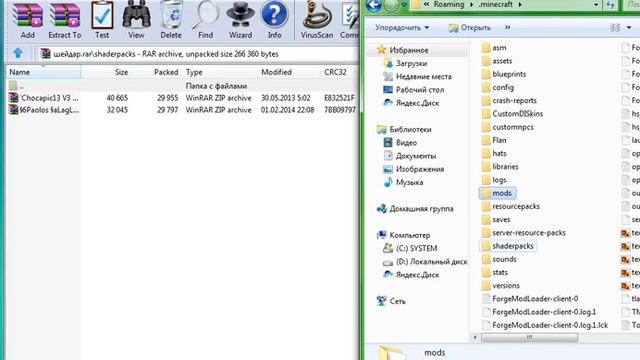Click the Info toolbar icon
Image resolution: width=640 pixels, height=360 pixels.
tap(275, 20)
